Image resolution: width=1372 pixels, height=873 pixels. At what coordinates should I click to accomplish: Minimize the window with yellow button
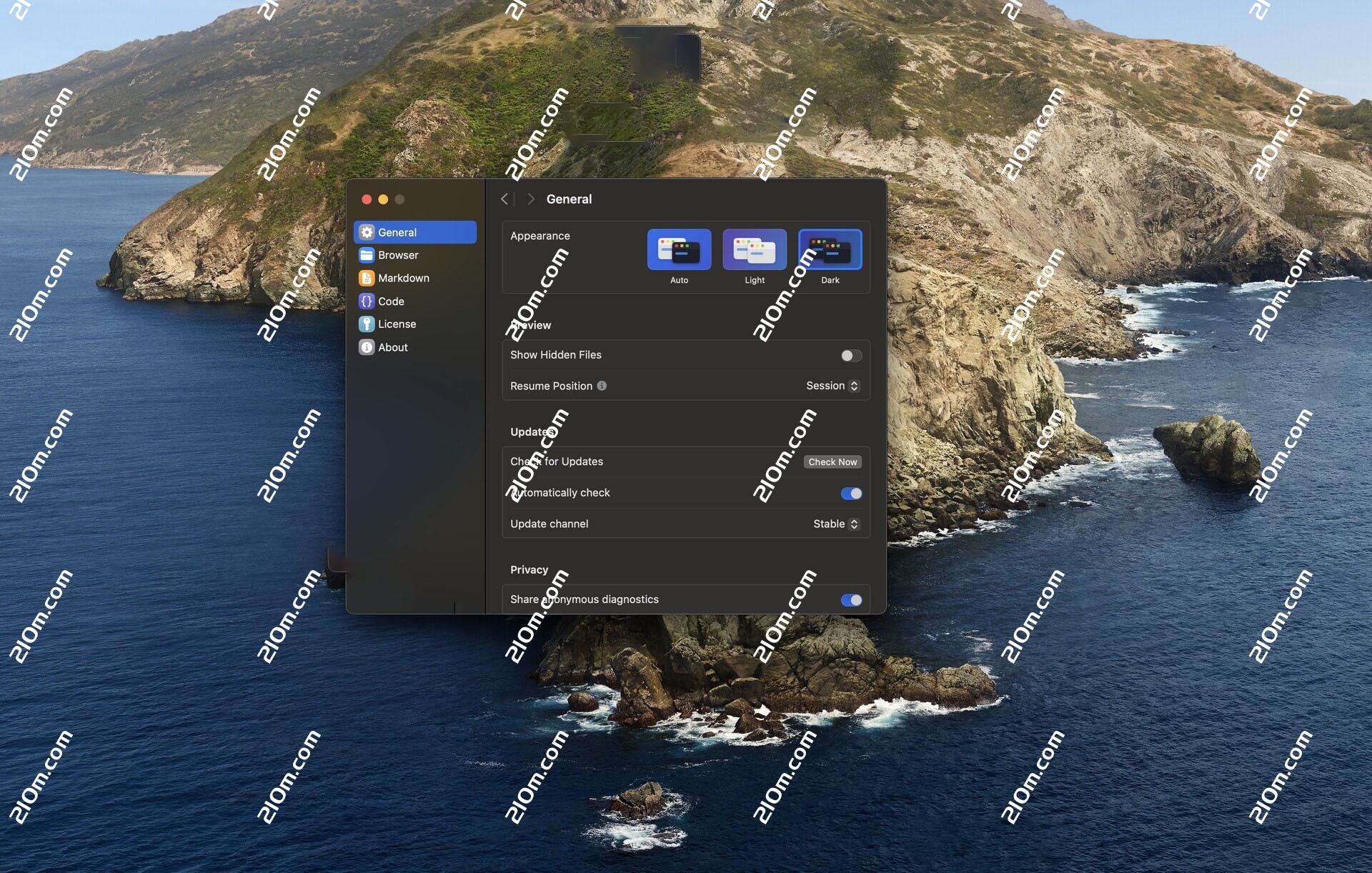point(383,199)
